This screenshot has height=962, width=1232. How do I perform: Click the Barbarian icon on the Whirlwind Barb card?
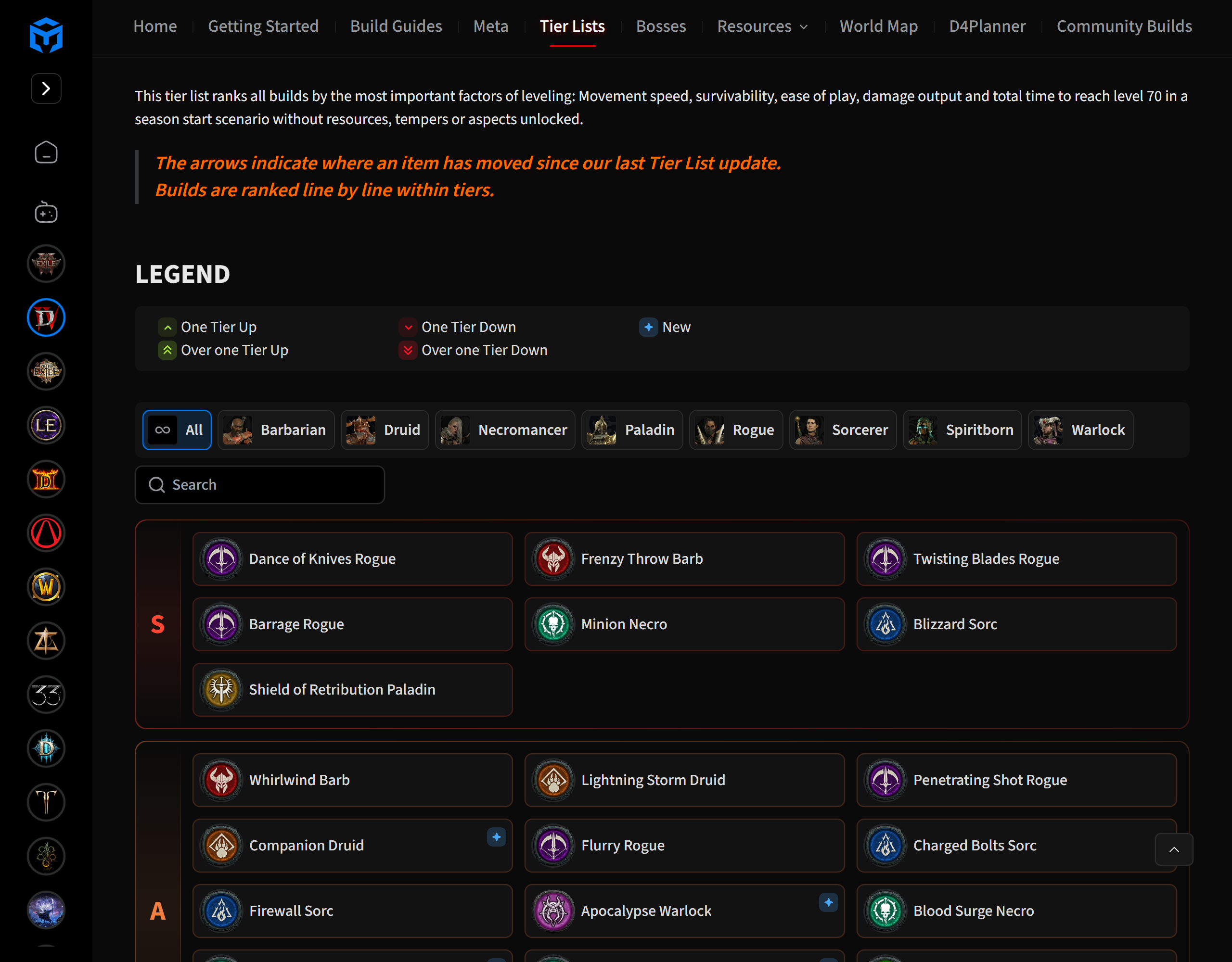click(222, 780)
